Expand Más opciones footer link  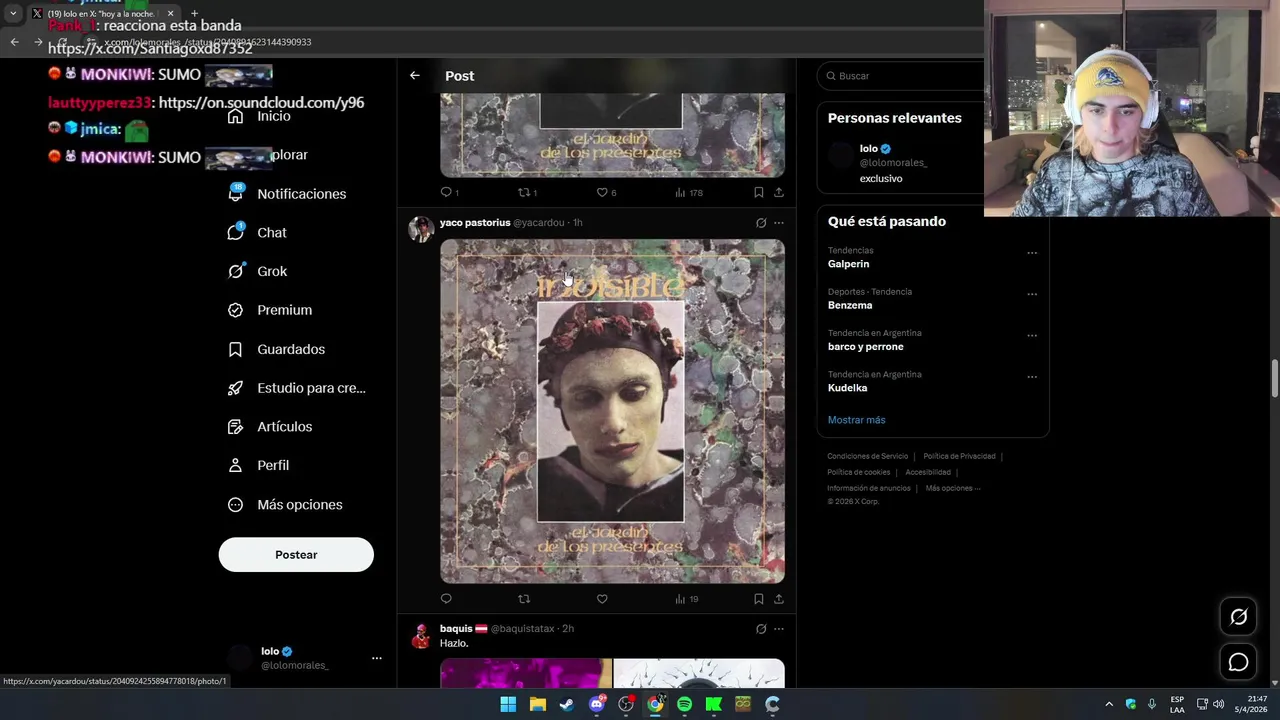(x=953, y=488)
